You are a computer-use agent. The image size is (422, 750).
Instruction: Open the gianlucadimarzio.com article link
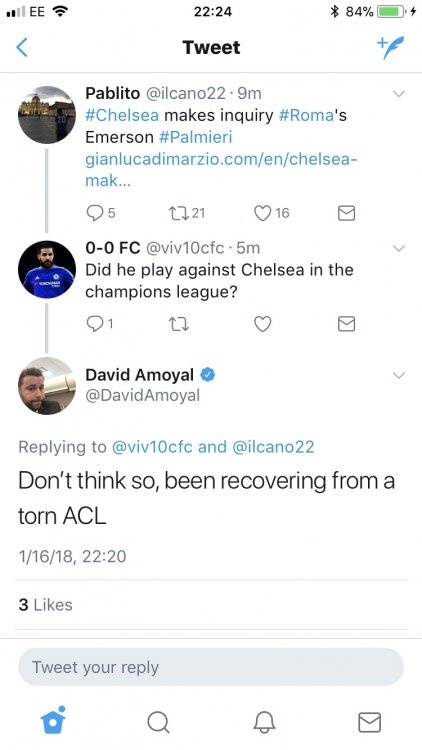[221, 170]
